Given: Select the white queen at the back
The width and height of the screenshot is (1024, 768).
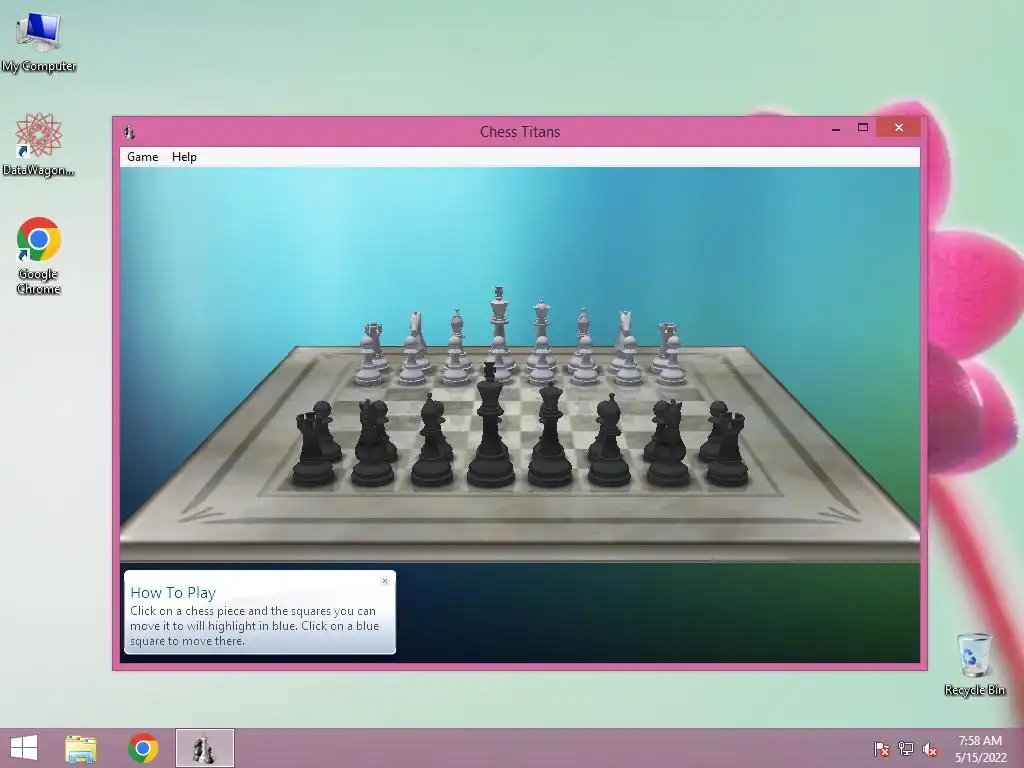Looking at the screenshot, I should (x=541, y=320).
